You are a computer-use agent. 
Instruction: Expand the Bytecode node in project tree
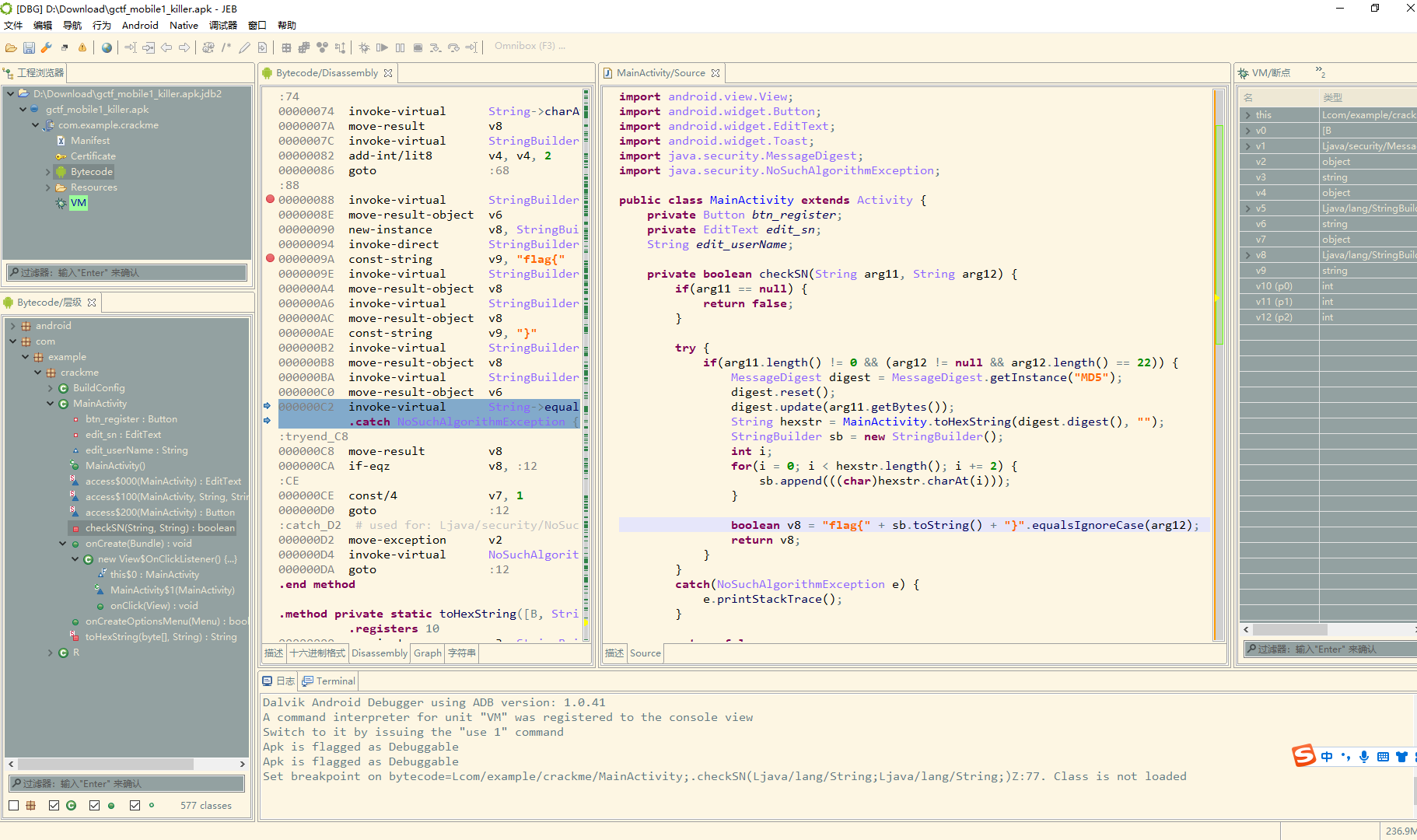48,172
